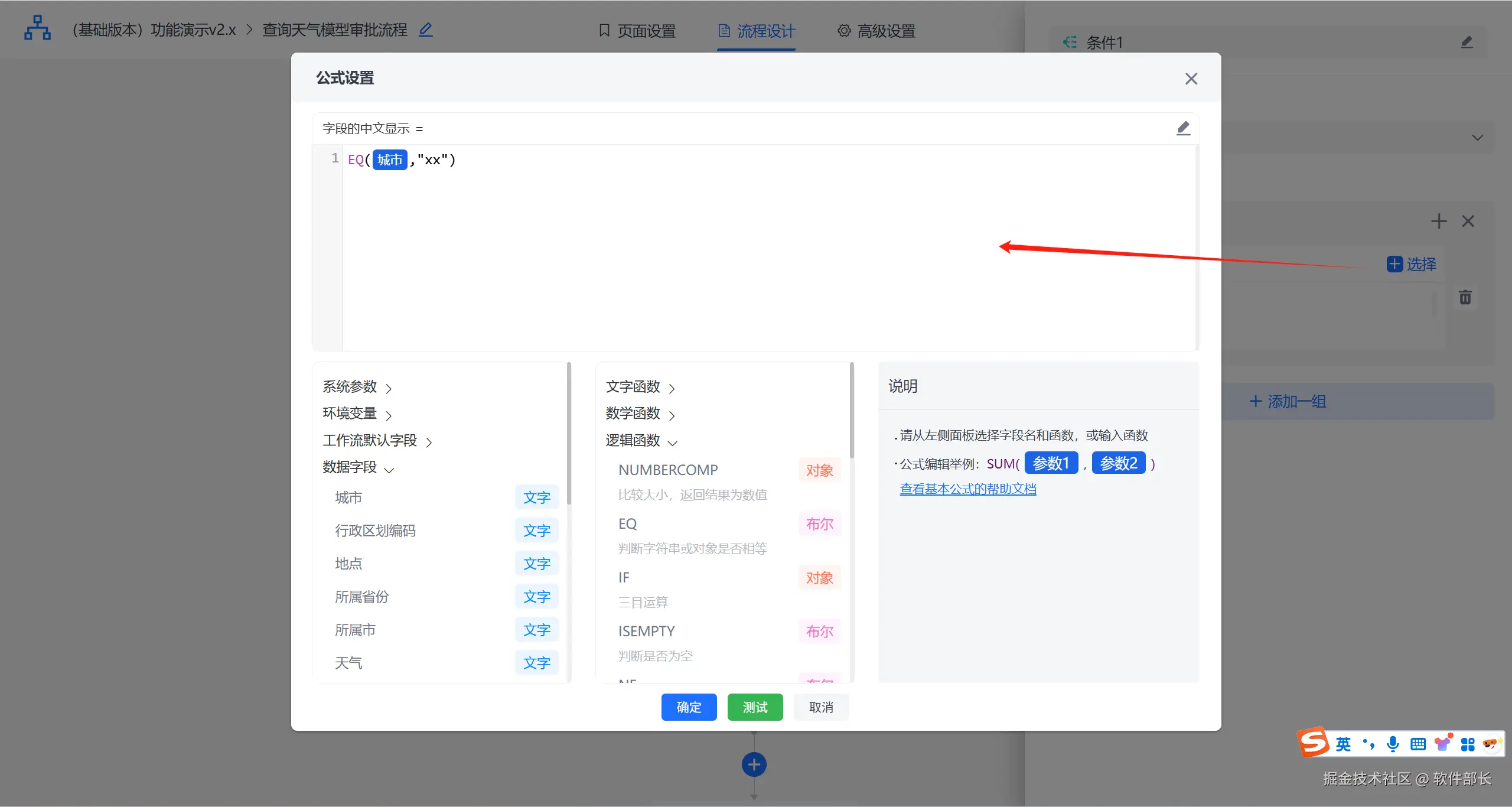Click into the formula editor area

click(x=768, y=248)
